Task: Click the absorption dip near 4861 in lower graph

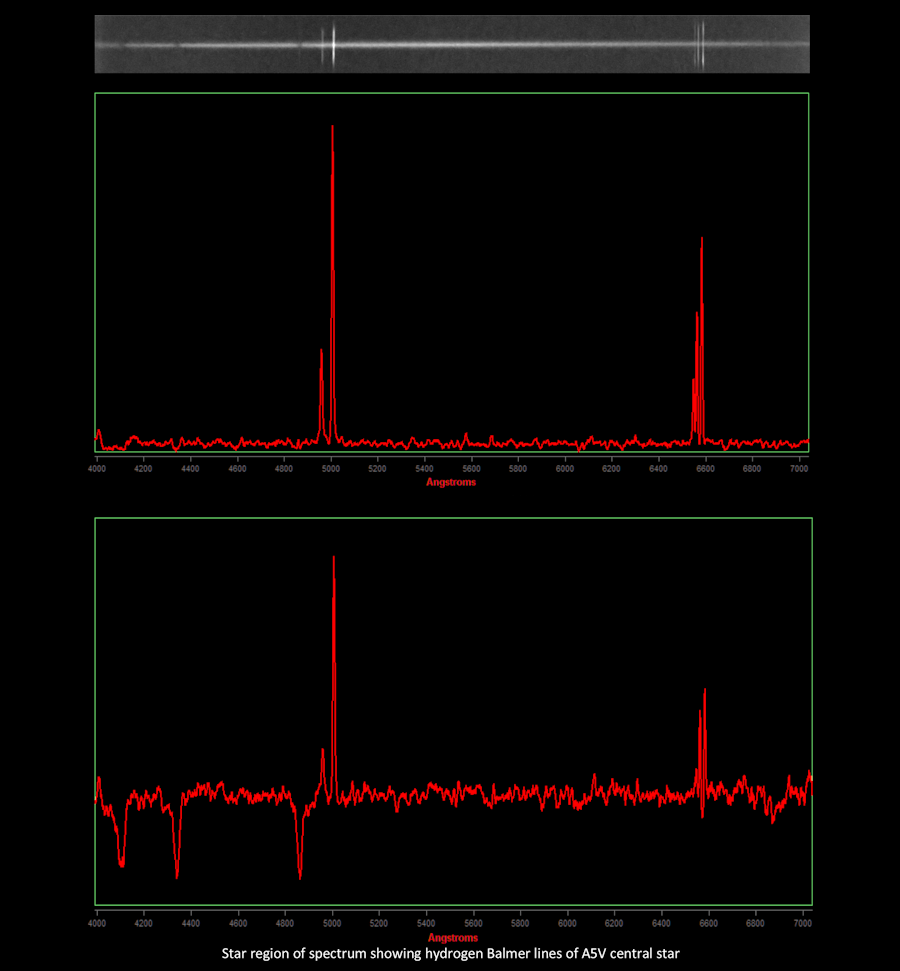Action: click(x=300, y=875)
